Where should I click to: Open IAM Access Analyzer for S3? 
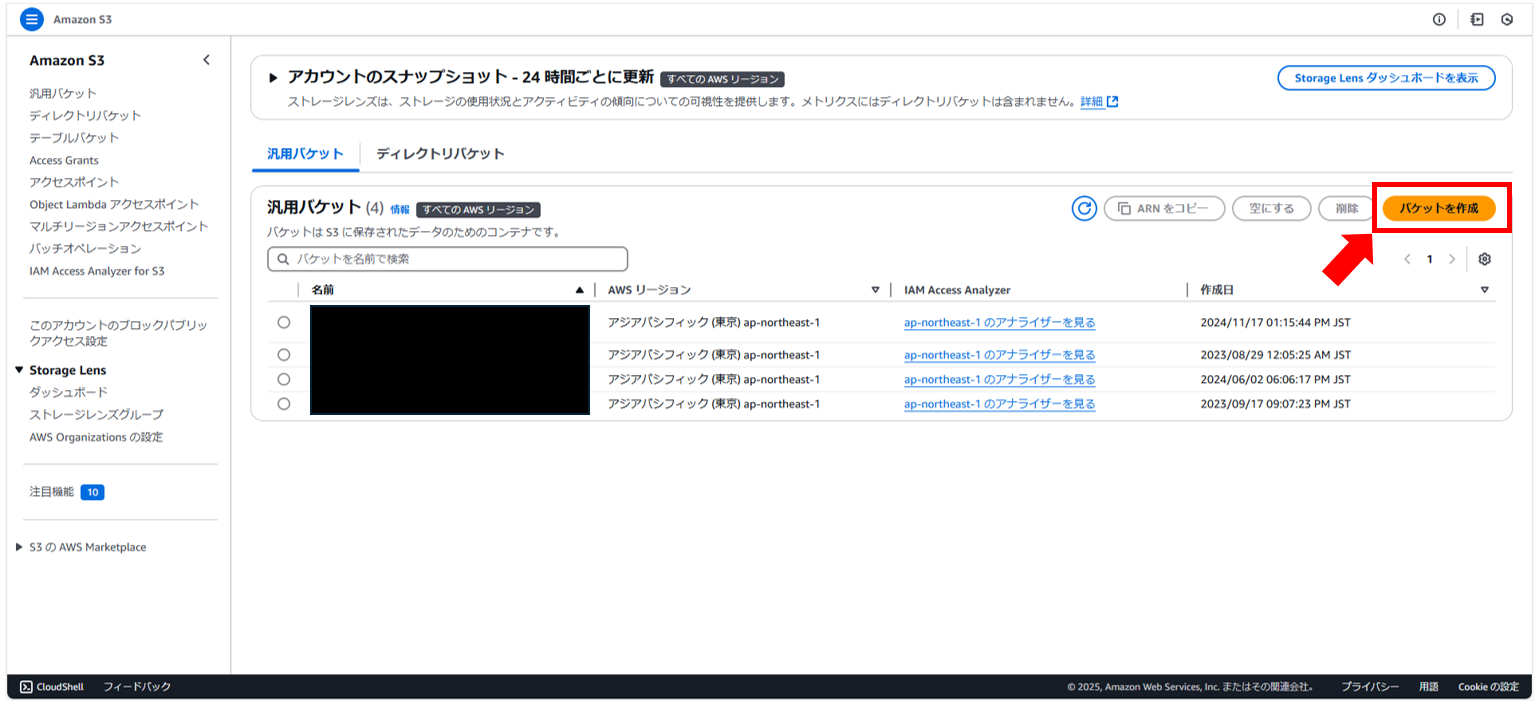[97, 271]
